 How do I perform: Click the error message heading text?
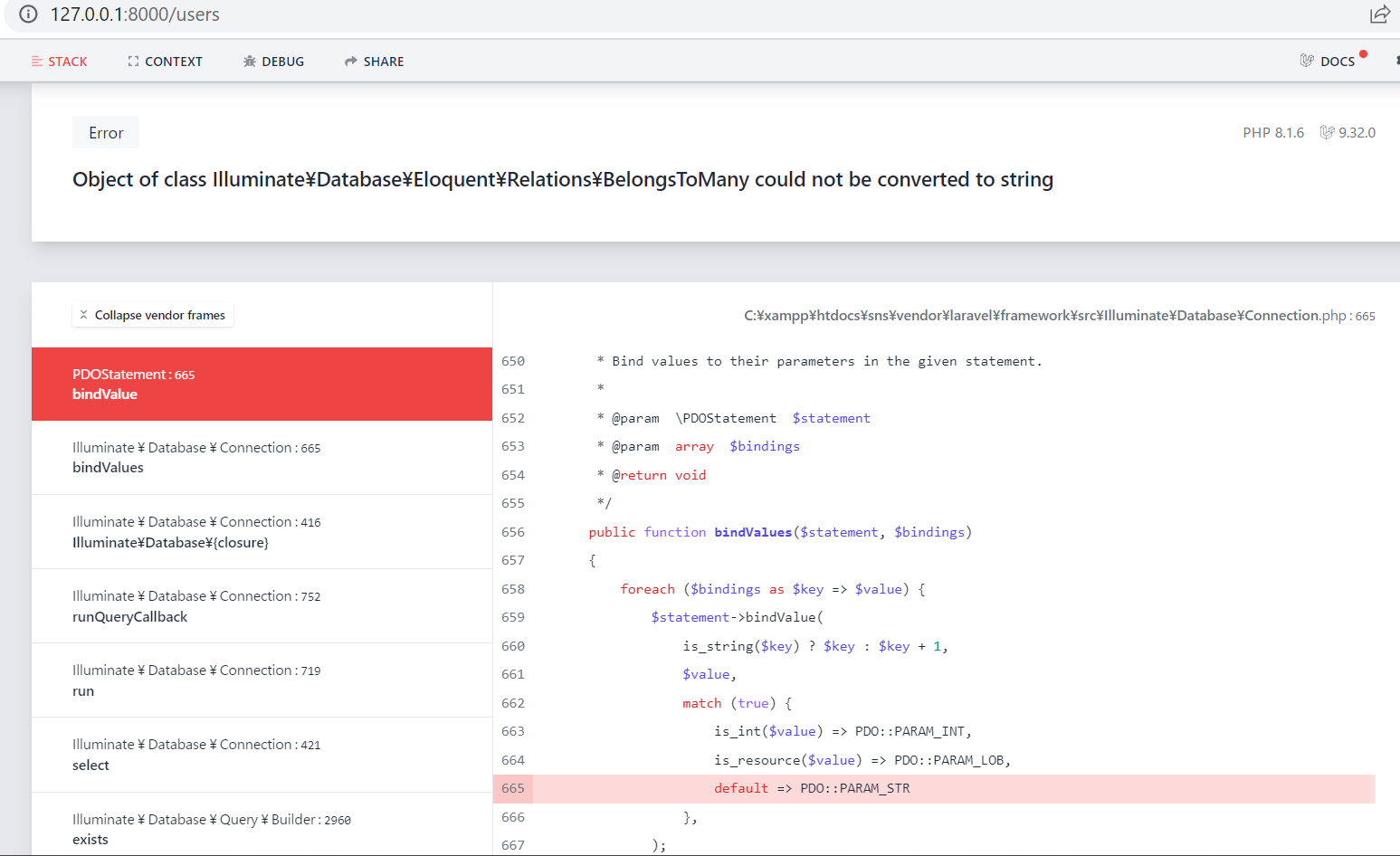tap(563, 179)
